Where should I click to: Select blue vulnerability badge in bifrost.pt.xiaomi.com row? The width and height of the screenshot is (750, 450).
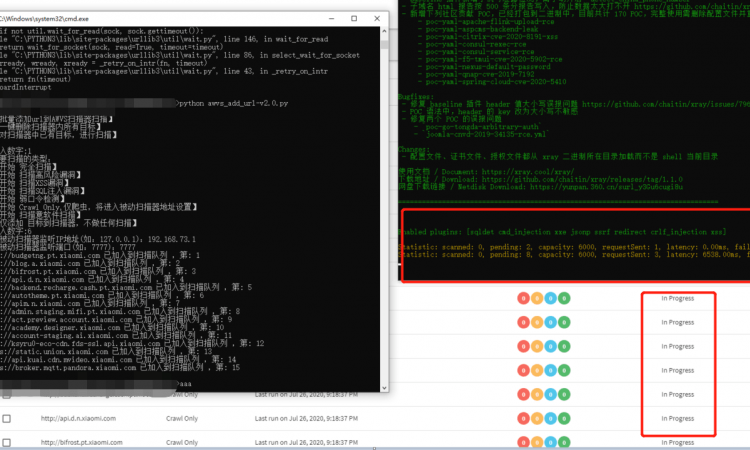pyautogui.click(x=550, y=442)
